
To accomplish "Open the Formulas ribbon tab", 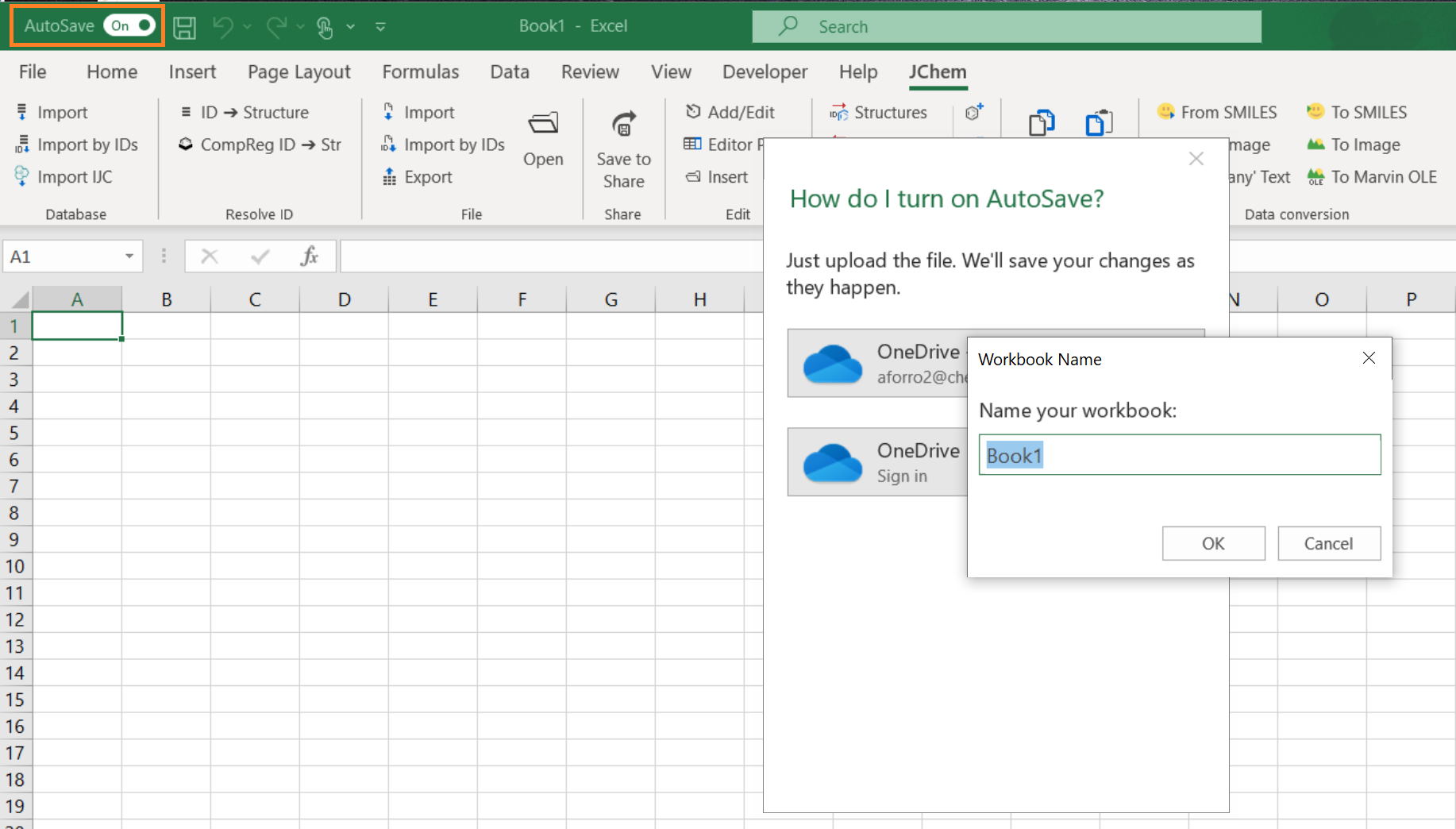I will tap(420, 72).
